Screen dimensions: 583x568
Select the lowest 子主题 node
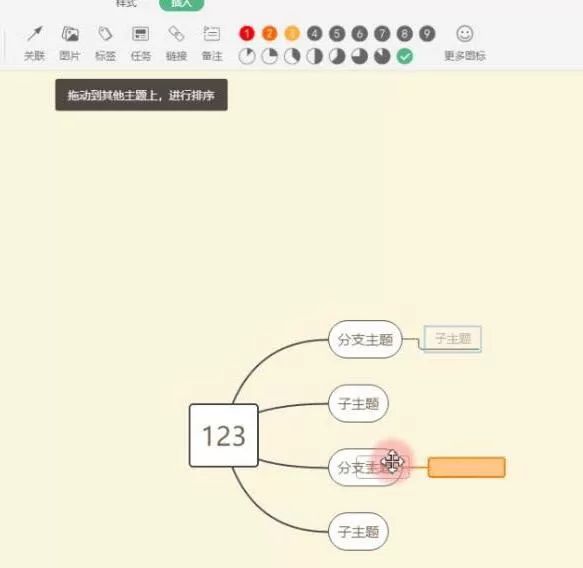tap(358, 532)
